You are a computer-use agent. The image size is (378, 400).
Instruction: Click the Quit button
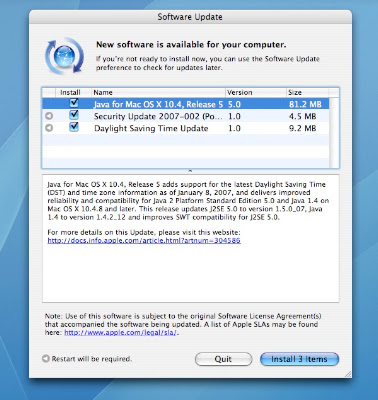[x=223, y=359]
